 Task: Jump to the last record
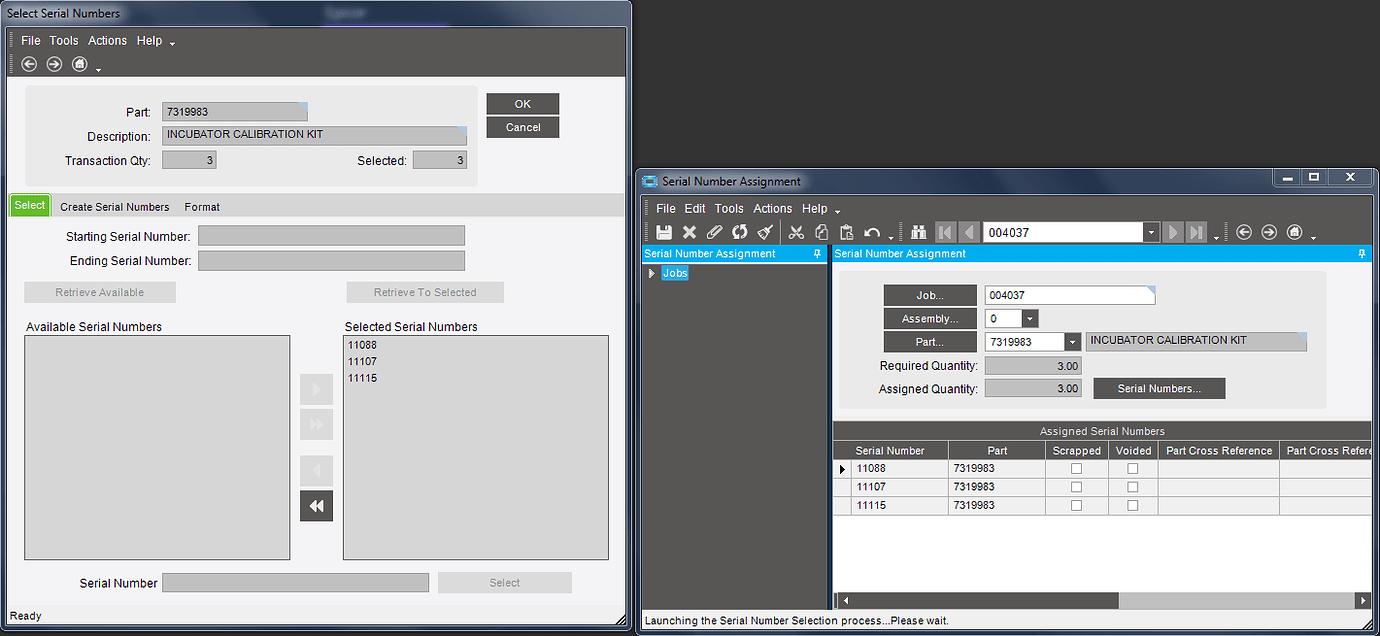(1197, 231)
